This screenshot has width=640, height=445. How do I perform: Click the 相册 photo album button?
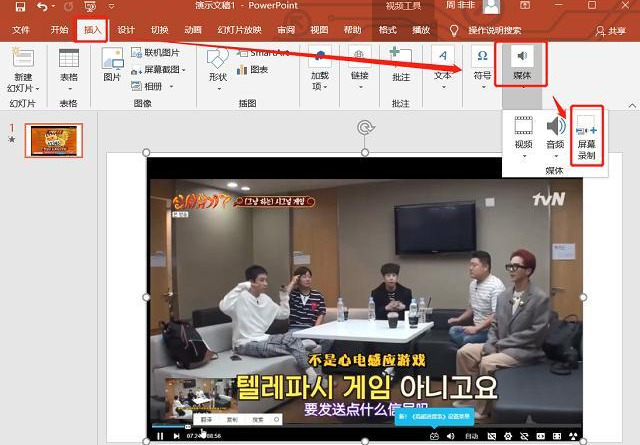coord(147,87)
